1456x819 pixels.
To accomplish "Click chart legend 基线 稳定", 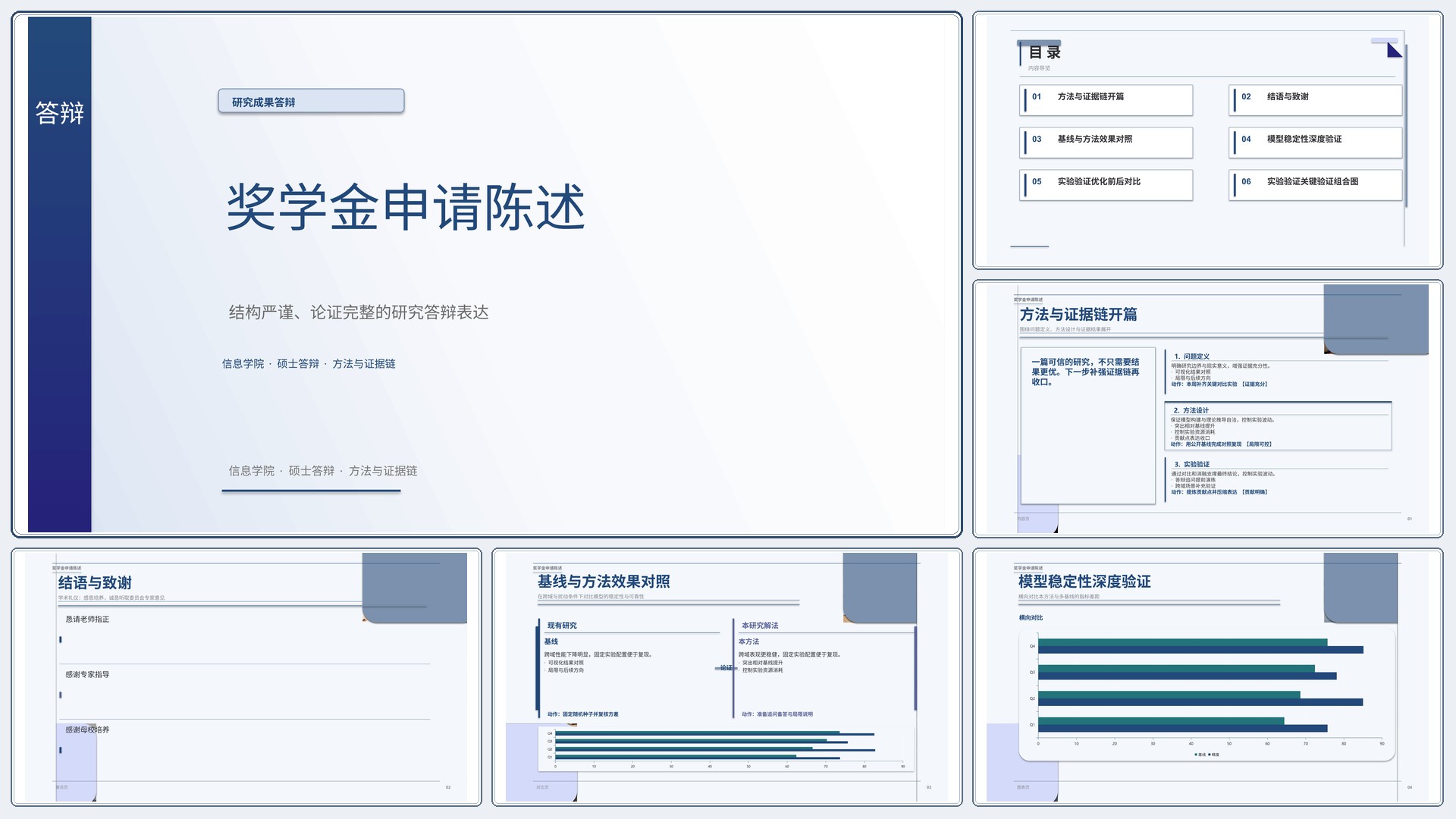I will coord(1207,755).
